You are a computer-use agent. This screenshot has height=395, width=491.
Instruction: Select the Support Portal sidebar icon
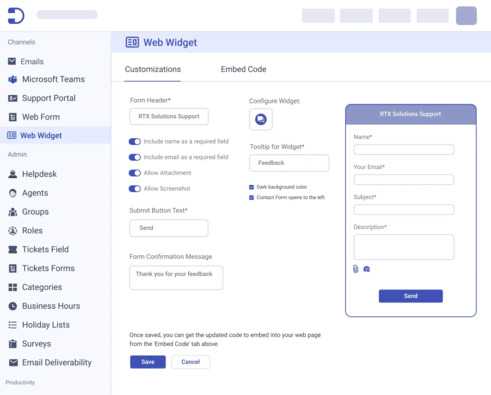coord(13,98)
